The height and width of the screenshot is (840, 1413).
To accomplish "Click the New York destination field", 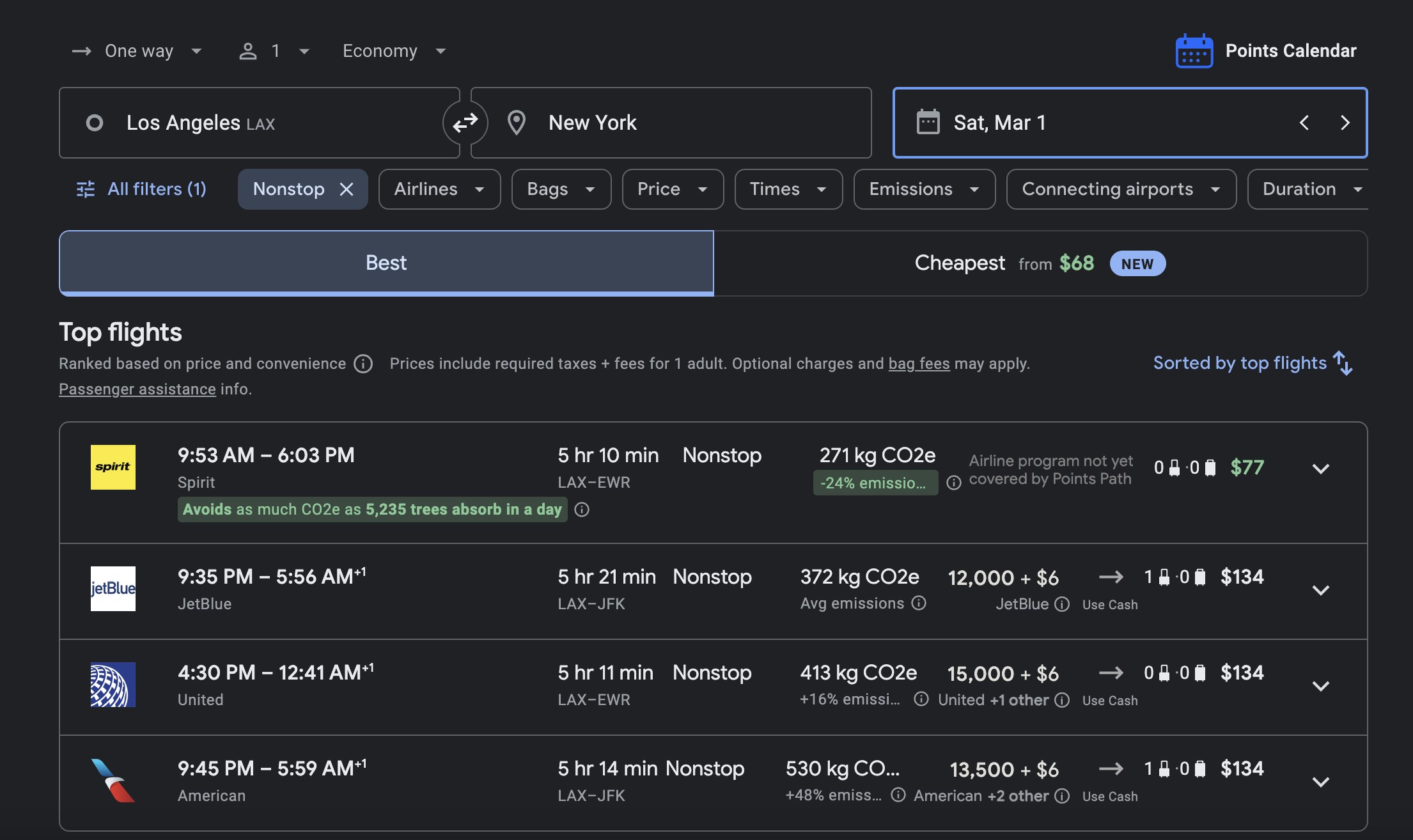I will click(671, 123).
